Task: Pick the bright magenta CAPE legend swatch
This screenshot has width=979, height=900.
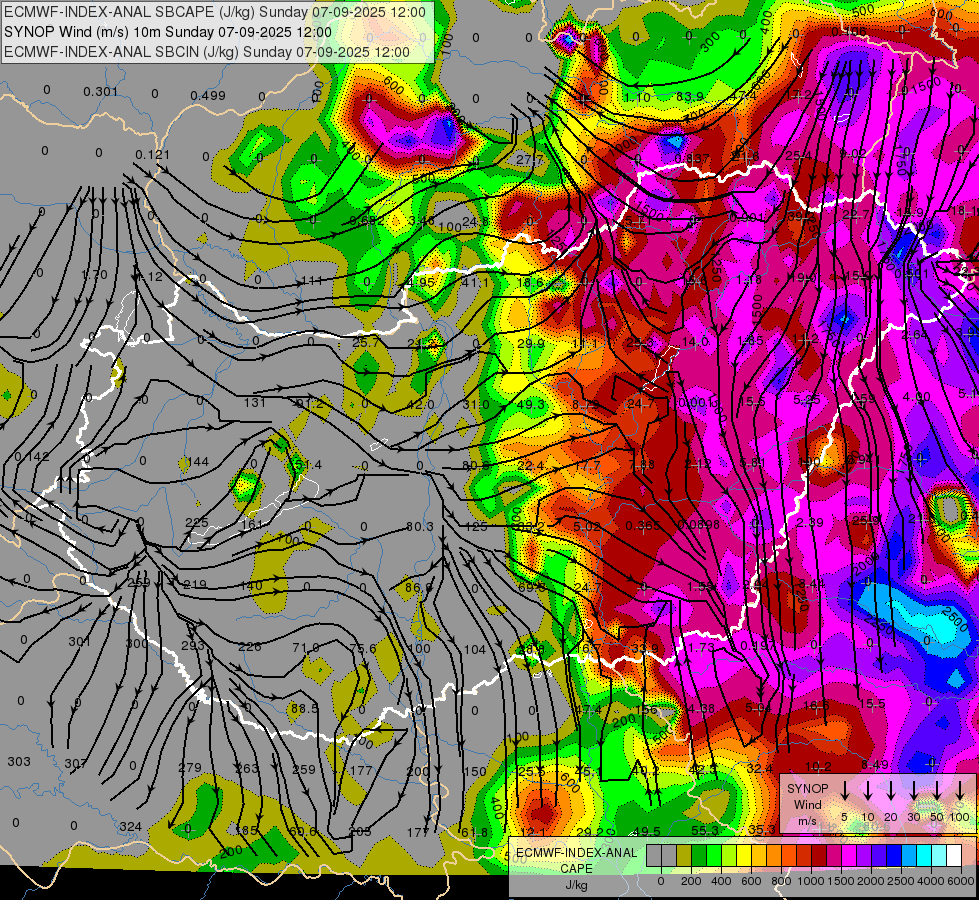Action: (849, 856)
